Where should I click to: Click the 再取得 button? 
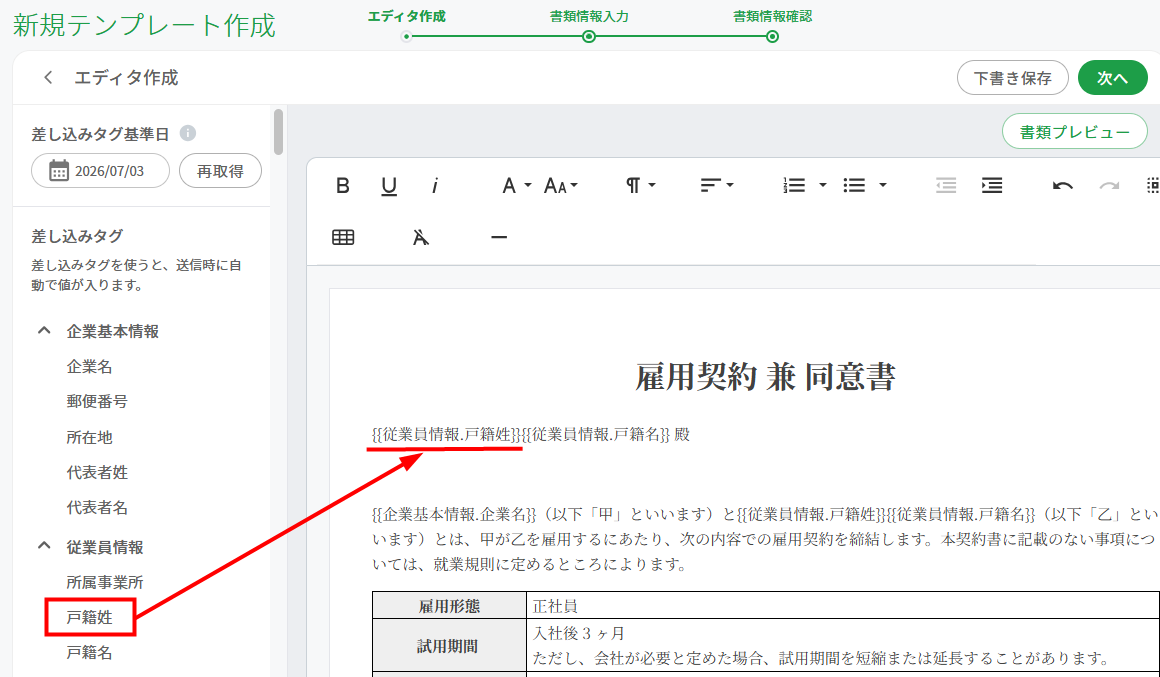(220, 171)
